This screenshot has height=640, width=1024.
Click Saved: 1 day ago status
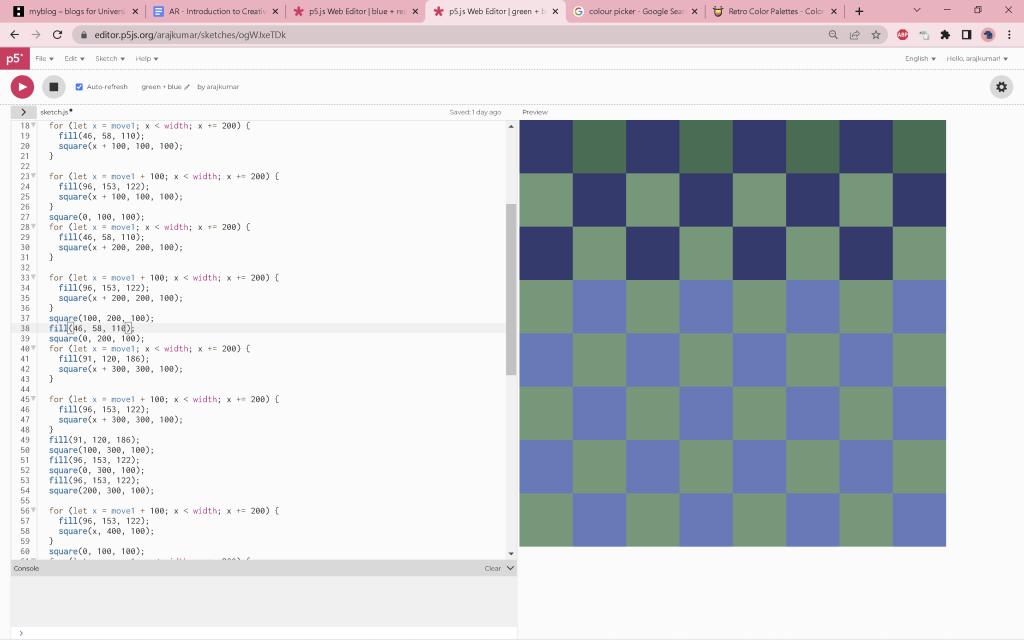coord(475,112)
